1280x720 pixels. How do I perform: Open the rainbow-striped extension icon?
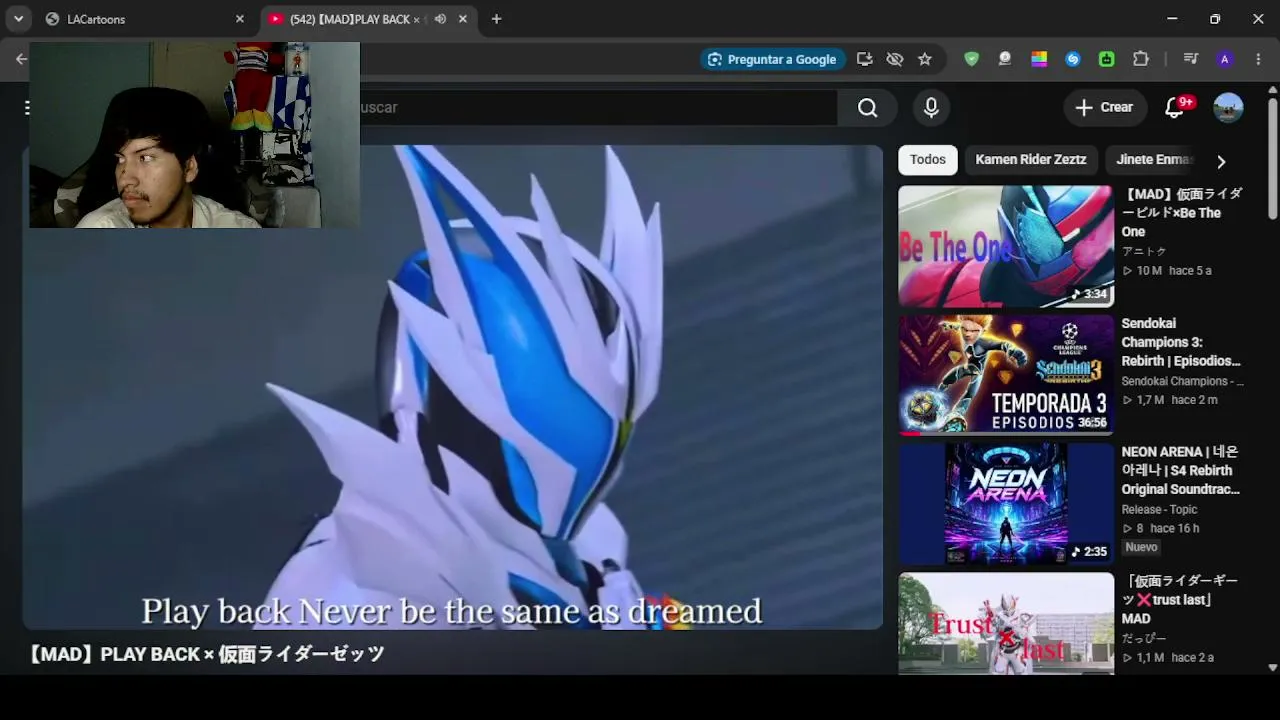click(1039, 59)
